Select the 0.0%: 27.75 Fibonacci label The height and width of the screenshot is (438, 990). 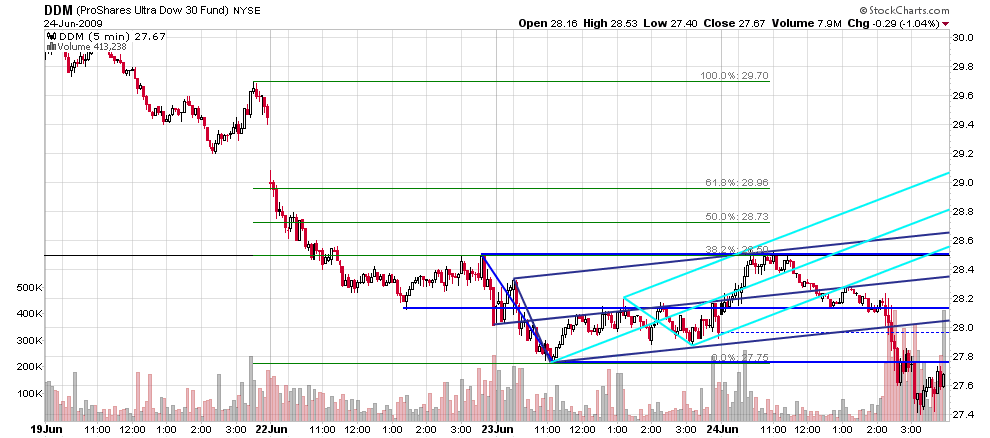click(x=740, y=357)
